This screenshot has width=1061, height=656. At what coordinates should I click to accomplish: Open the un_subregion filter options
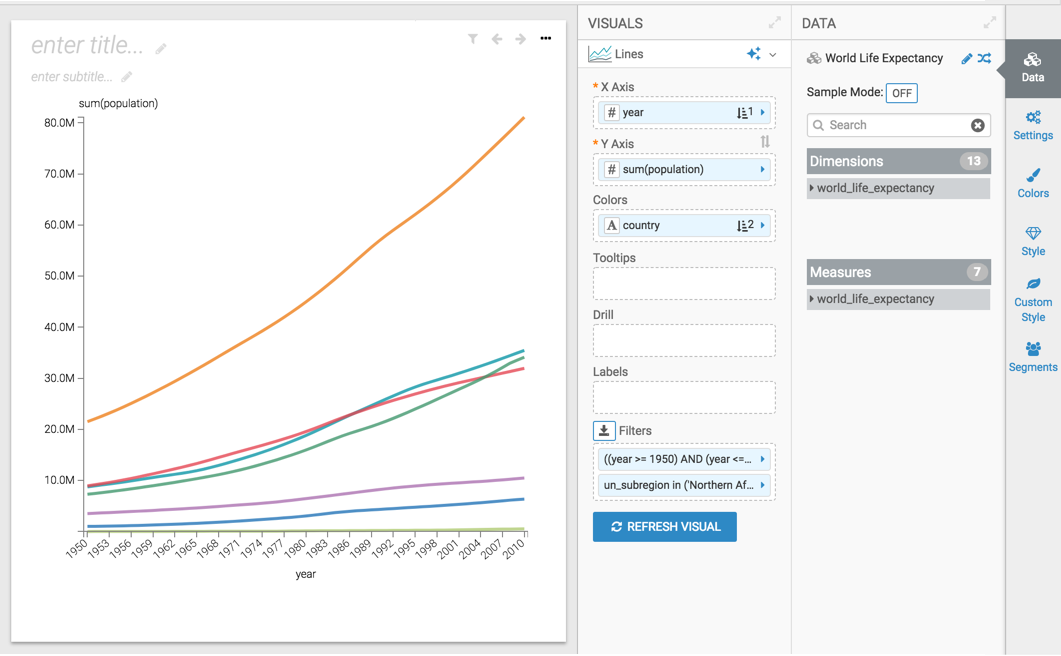point(763,485)
